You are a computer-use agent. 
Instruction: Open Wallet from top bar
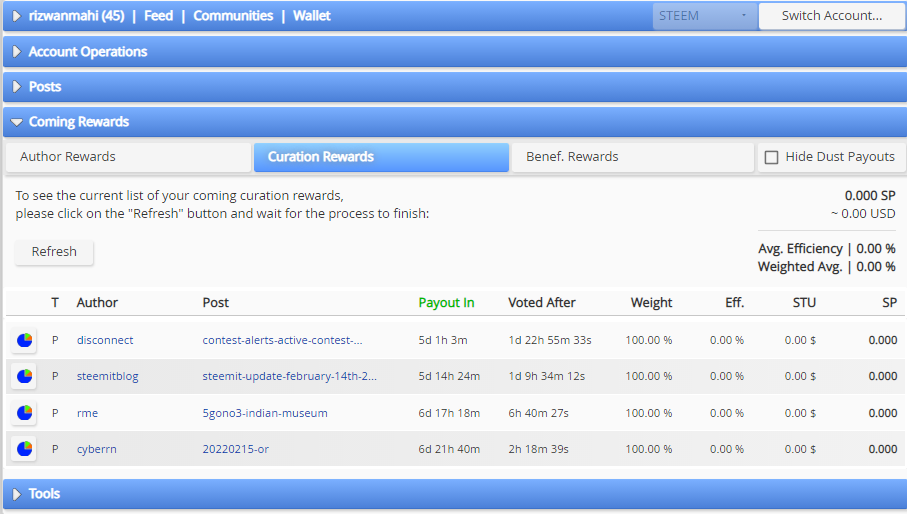click(x=312, y=16)
